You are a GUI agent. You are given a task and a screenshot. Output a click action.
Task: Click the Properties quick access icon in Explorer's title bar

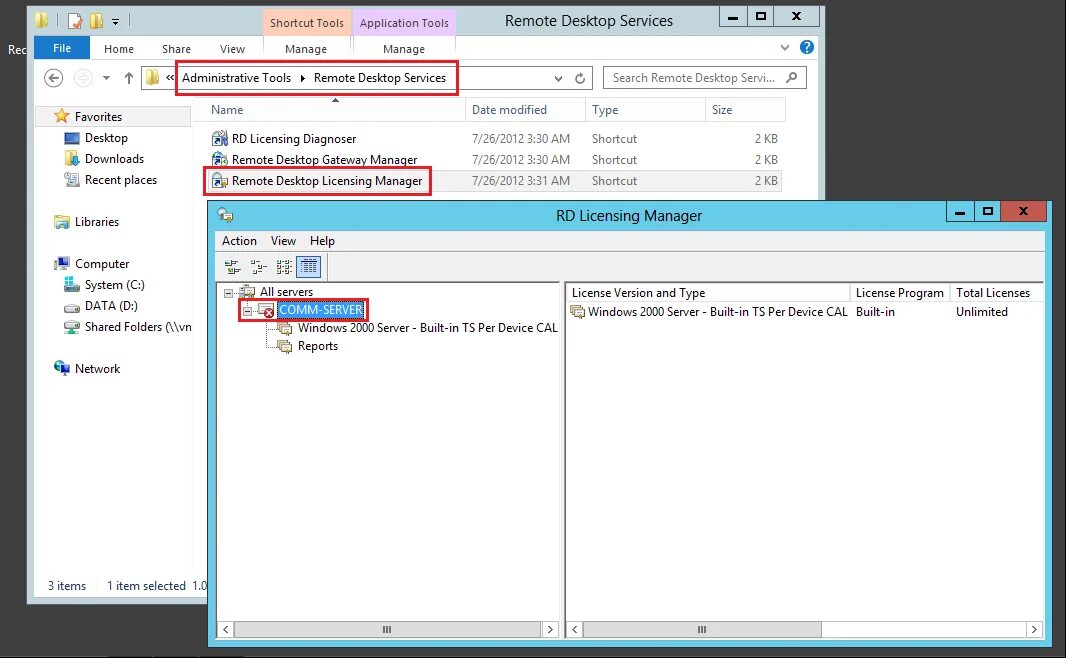[x=75, y=21]
